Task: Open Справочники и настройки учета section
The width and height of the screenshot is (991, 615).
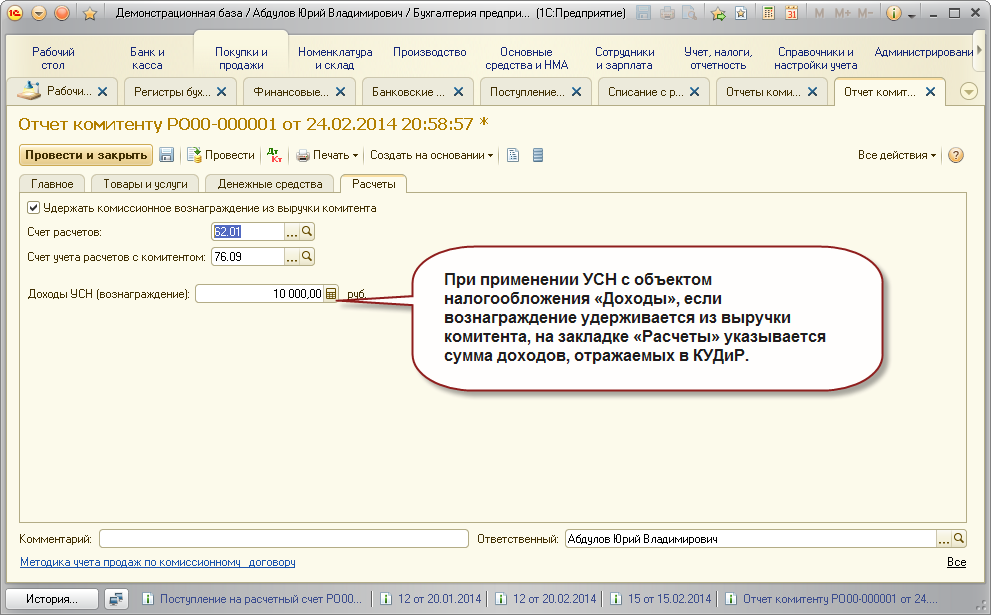Action: coord(815,58)
